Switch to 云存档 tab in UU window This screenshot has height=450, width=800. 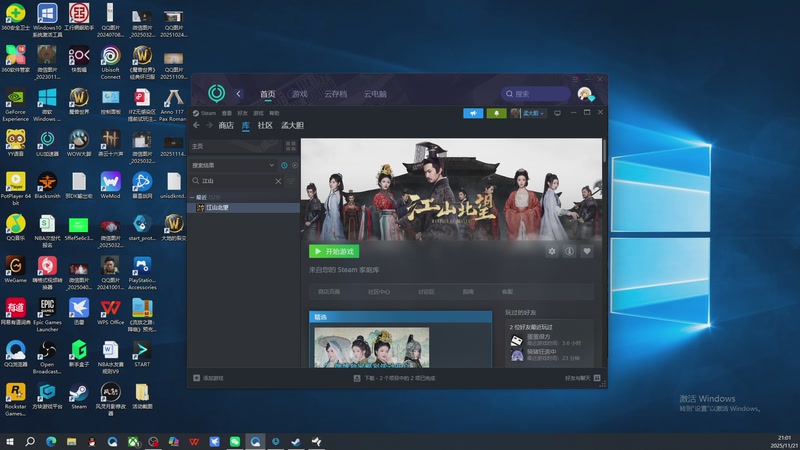(x=336, y=94)
